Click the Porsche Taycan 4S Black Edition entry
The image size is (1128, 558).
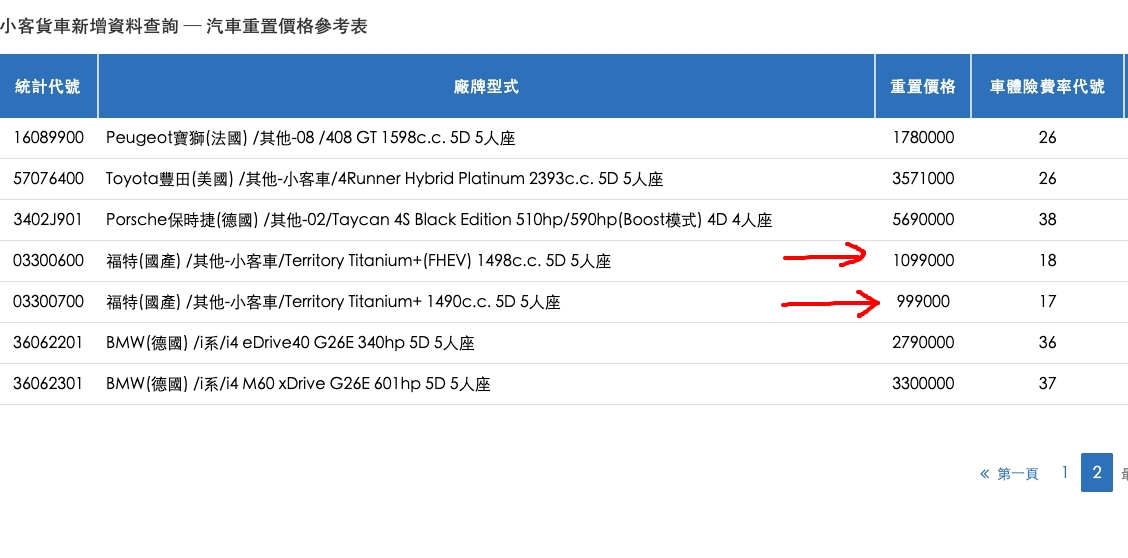(438, 220)
